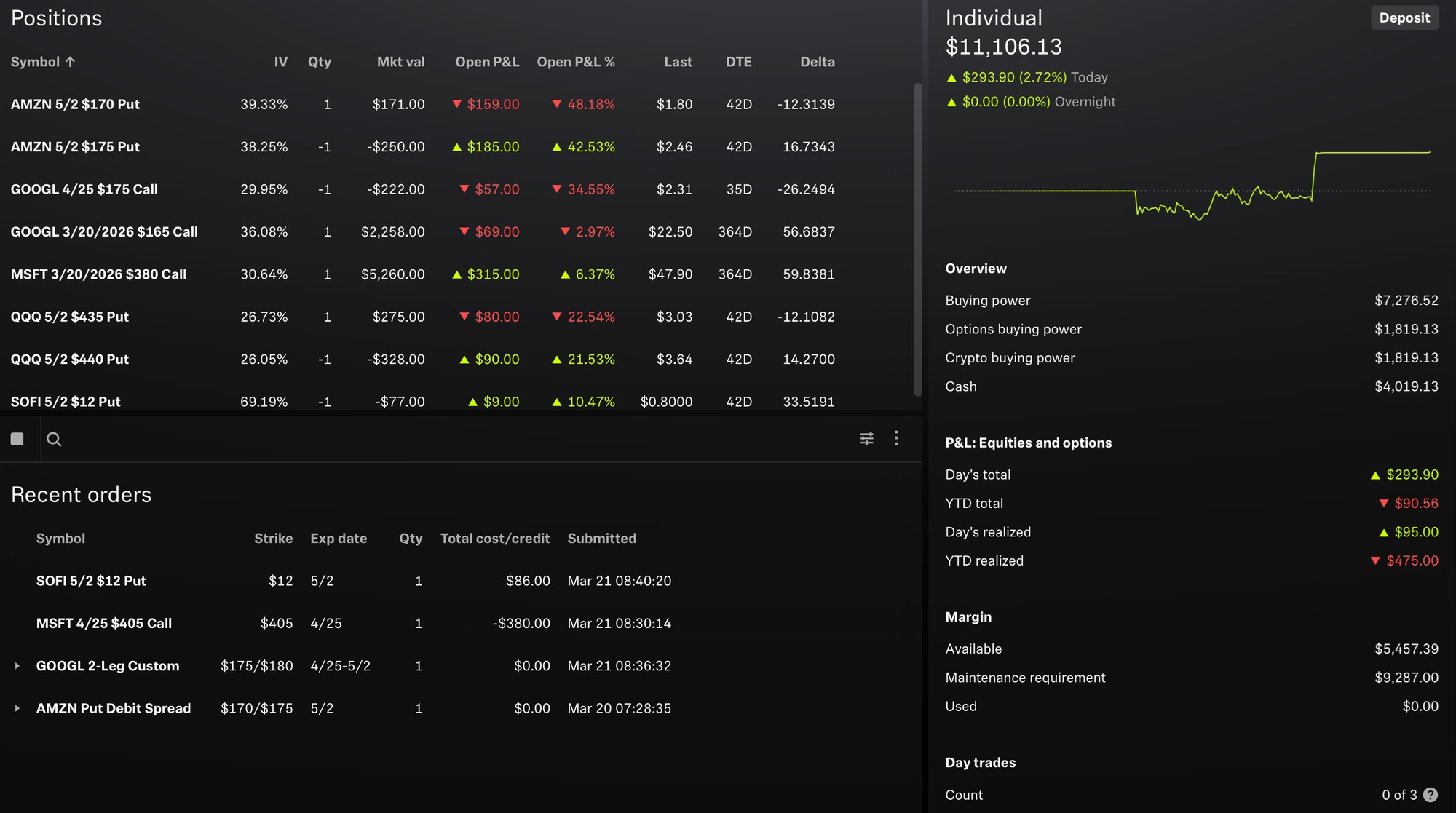Click the Individual account title

pyautogui.click(x=994, y=18)
